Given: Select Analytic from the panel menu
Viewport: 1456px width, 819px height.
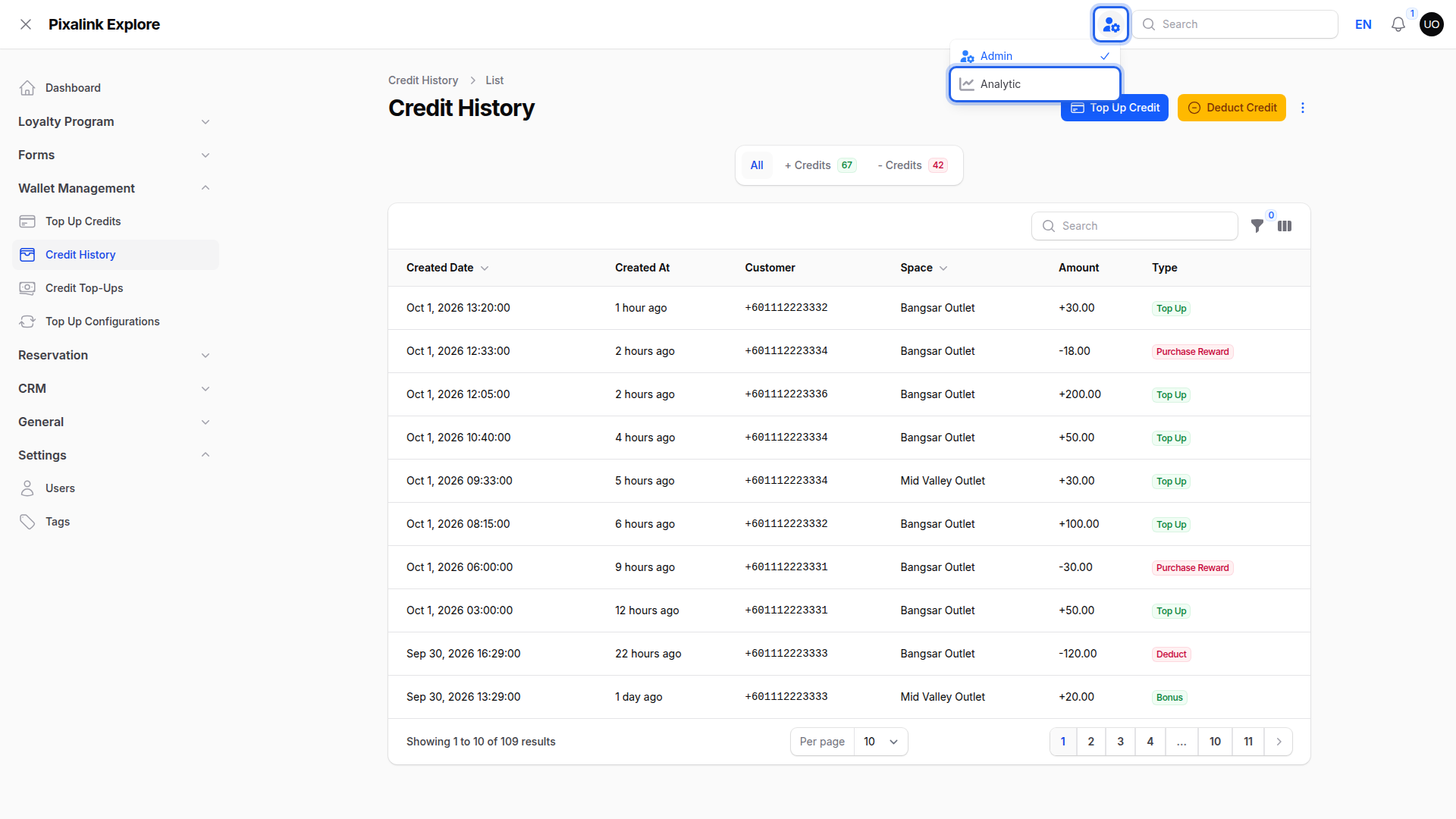Looking at the screenshot, I should tap(1035, 84).
